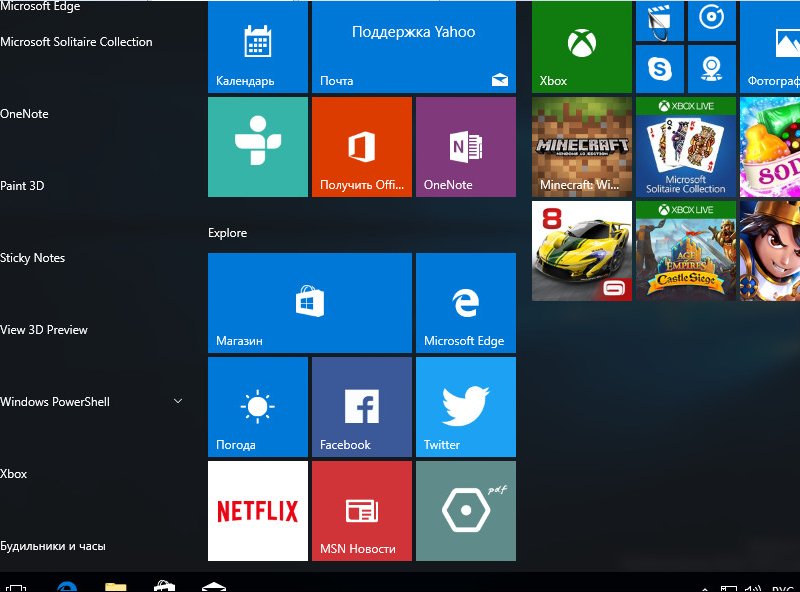Screen dimensions: 800x592
Task: Open the Microsoft Solitaire Collection tile
Action: point(686,147)
